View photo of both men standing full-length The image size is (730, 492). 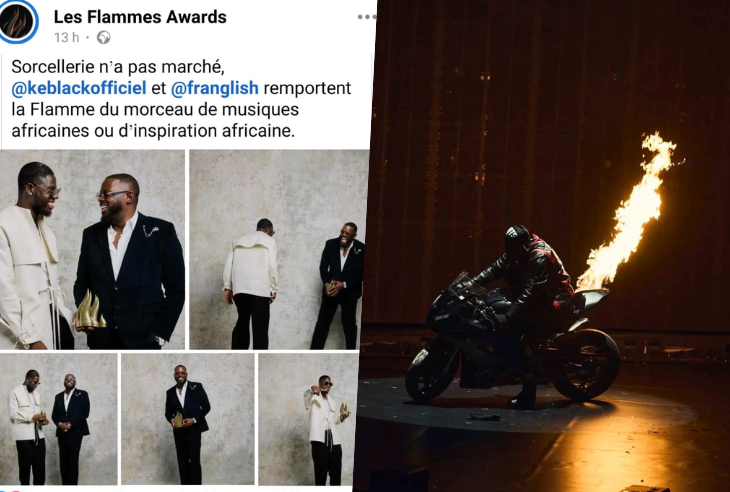pos(58,419)
